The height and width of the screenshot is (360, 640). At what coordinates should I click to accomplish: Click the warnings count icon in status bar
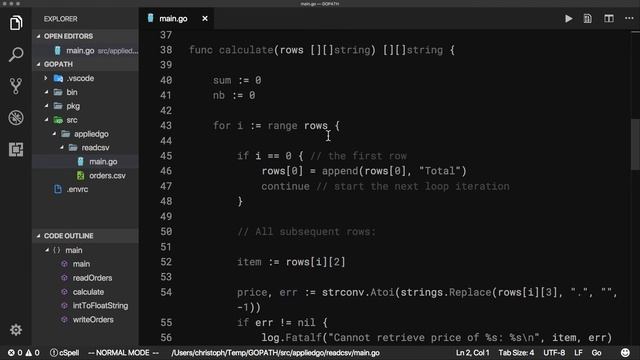[29, 353]
